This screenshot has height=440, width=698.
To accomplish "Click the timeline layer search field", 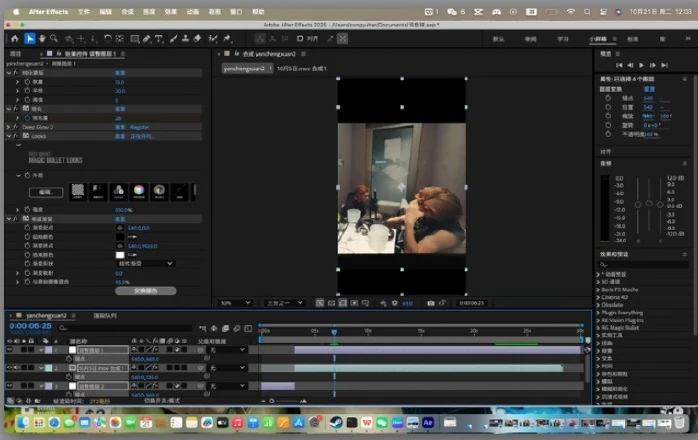I will coord(125,328).
